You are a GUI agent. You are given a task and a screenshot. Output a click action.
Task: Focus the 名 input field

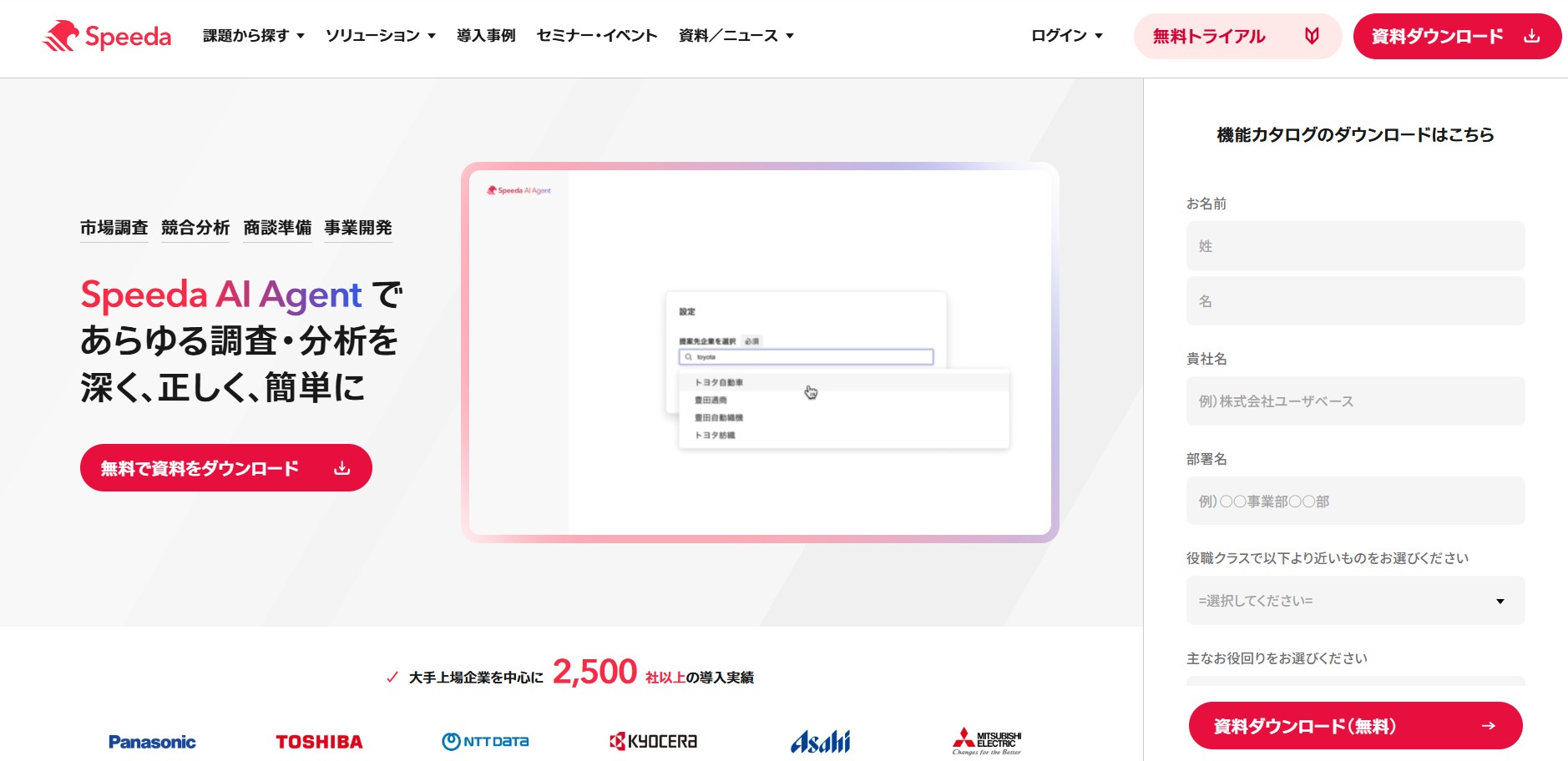tap(1355, 301)
